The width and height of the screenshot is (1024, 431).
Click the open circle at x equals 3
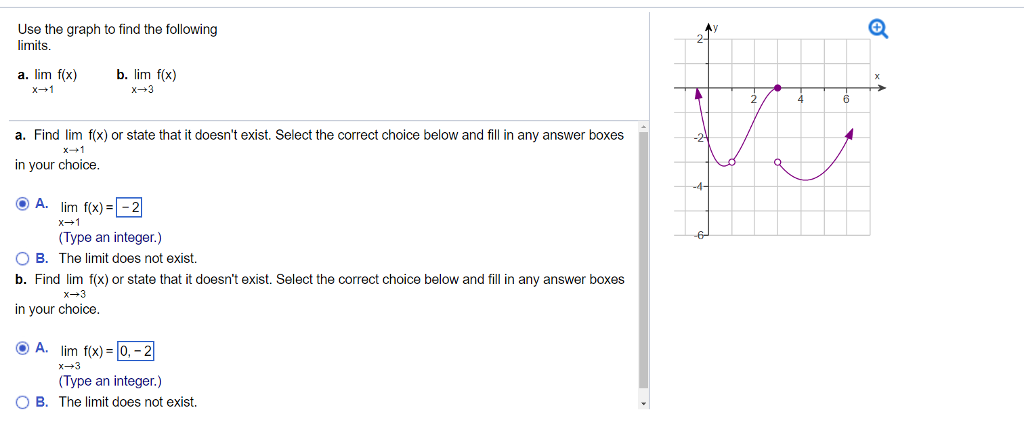[778, 162]
